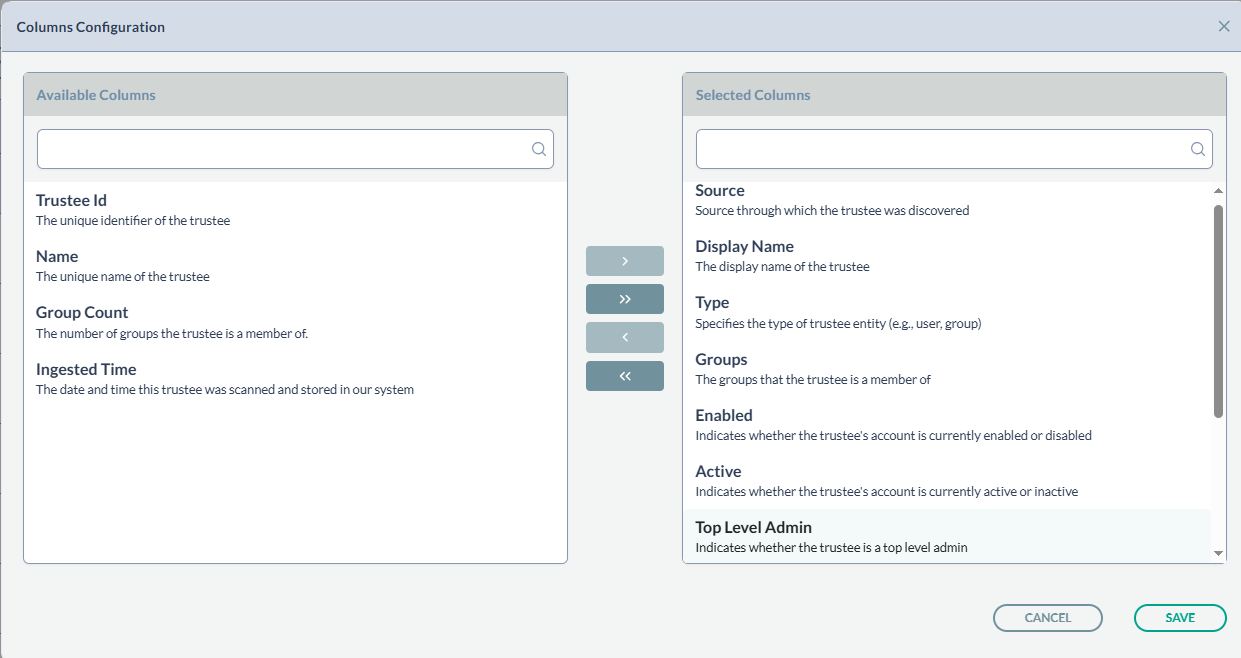Click the move all right double-arrow button
This screenshot has height=658, width=1241.
[x=625, y=299]
